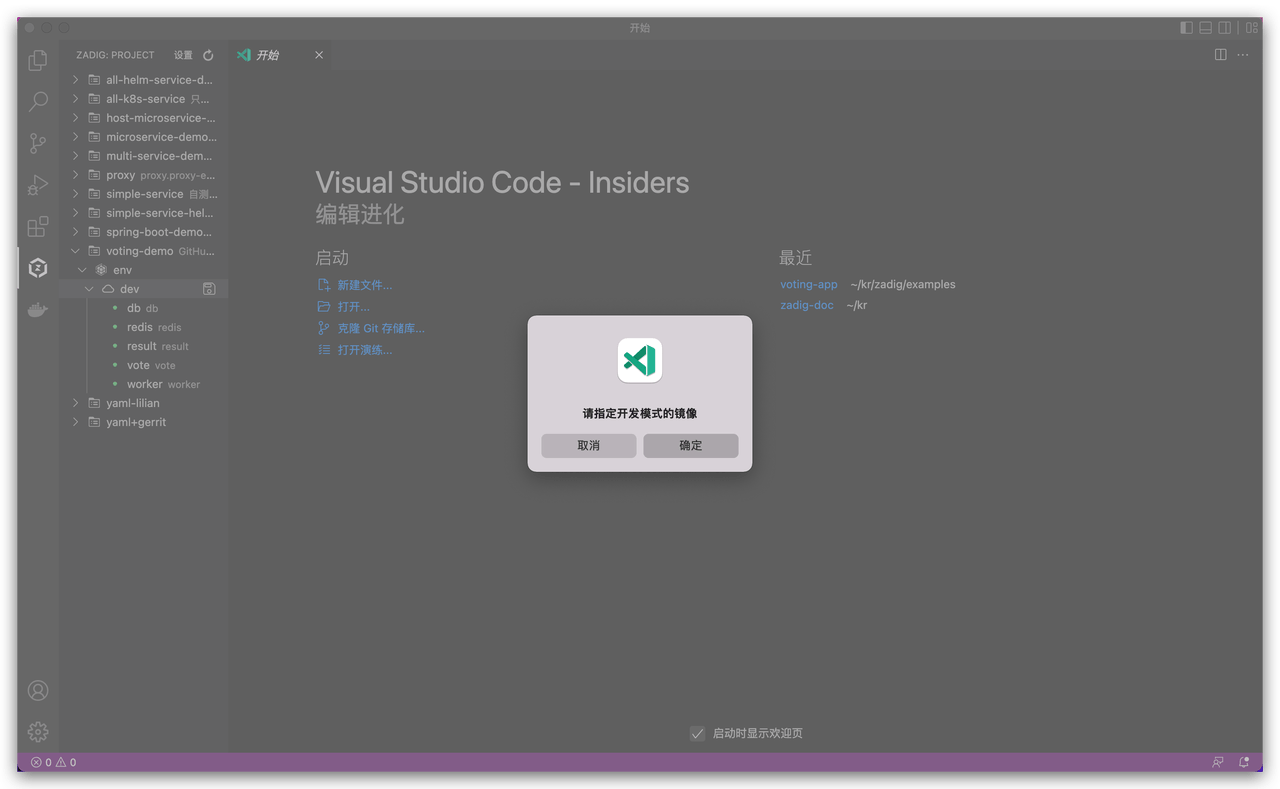Open the Source Control icon
This screenshot has width=1280, height=789.
click(37, 143)
